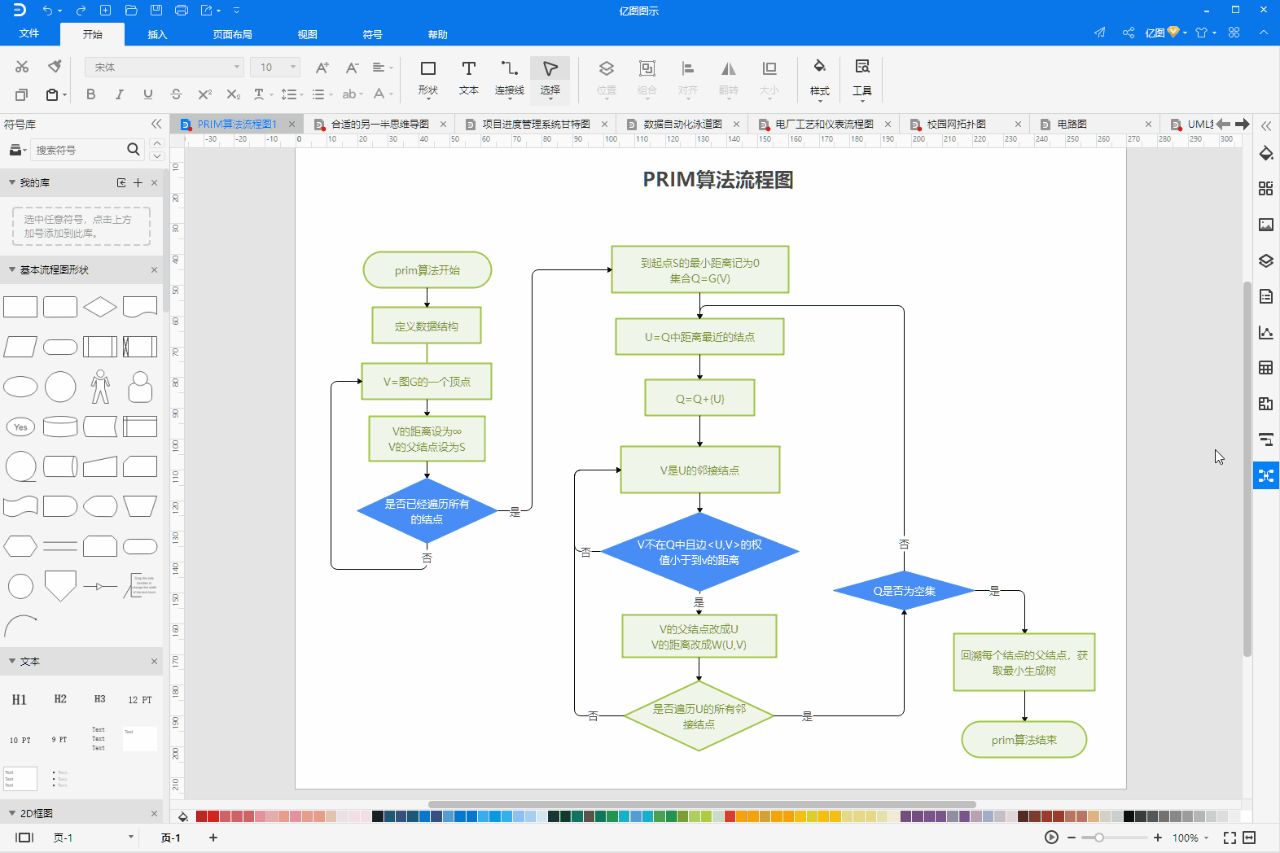Viewport: 1280px width, 853px height.
Task: Toggle strikethrough formatting
Action: click(176, 95)
